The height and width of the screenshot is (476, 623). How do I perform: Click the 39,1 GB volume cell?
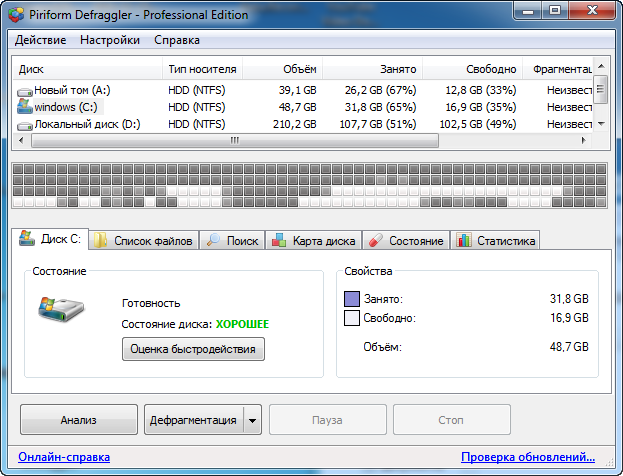298,91
